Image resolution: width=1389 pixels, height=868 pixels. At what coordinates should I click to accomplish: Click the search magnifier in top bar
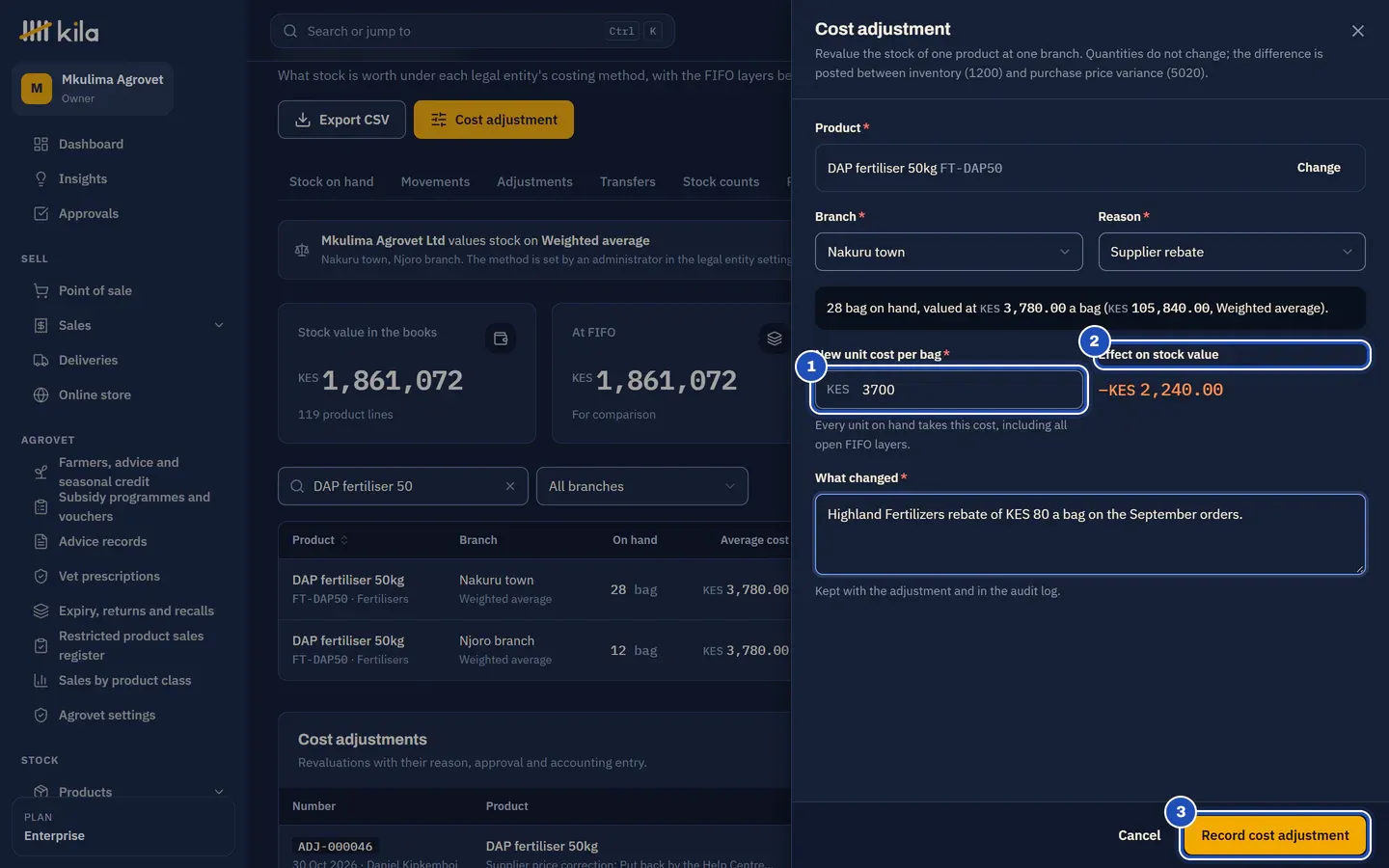click(290, 31)
